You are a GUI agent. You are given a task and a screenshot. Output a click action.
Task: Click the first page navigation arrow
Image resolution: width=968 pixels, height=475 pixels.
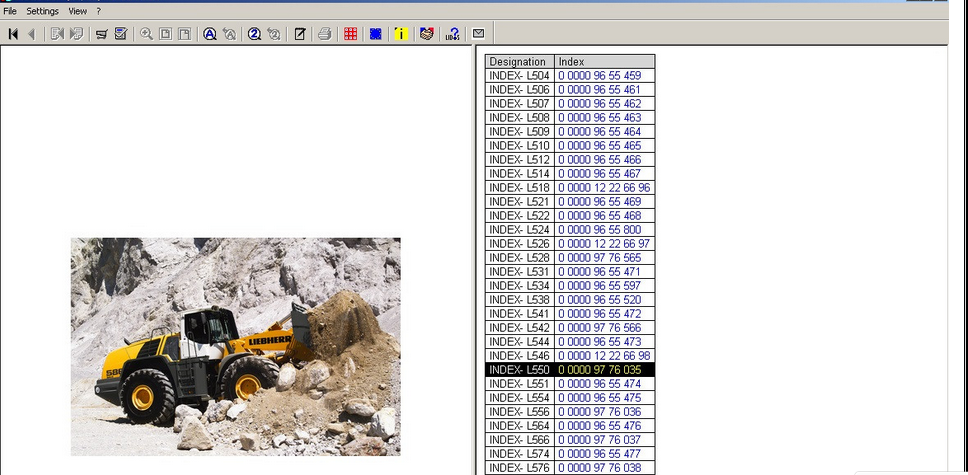point(13,34)
